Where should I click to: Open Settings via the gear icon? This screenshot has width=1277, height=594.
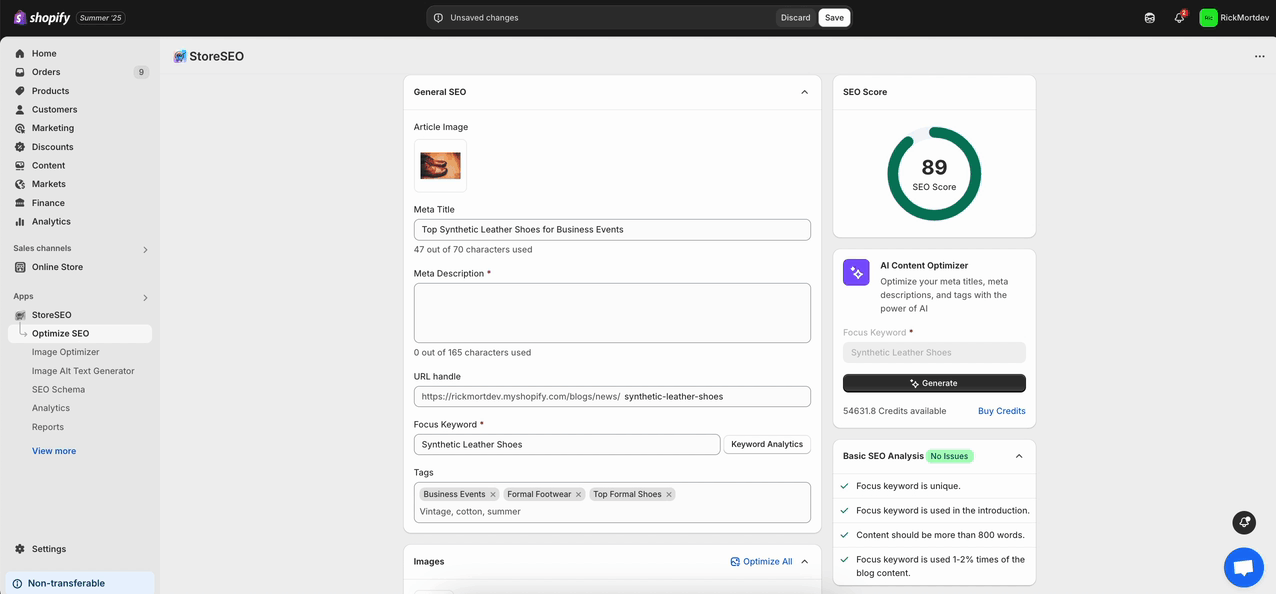point(20,549)
